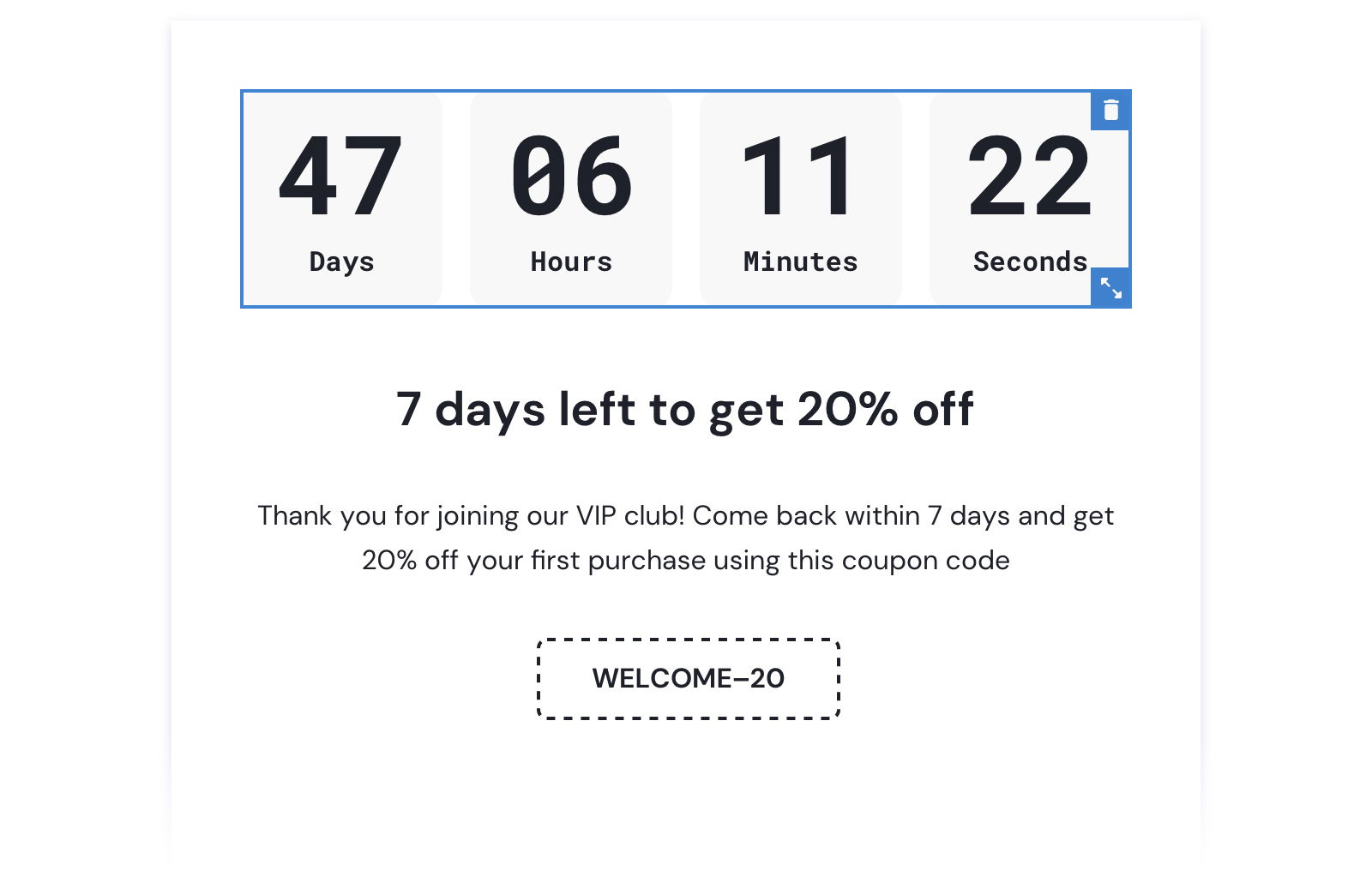This screenshot has width=1372, height=871.
Task: Click the headline '7 days left to get 20% off'
Action: (x=685, y=410)
